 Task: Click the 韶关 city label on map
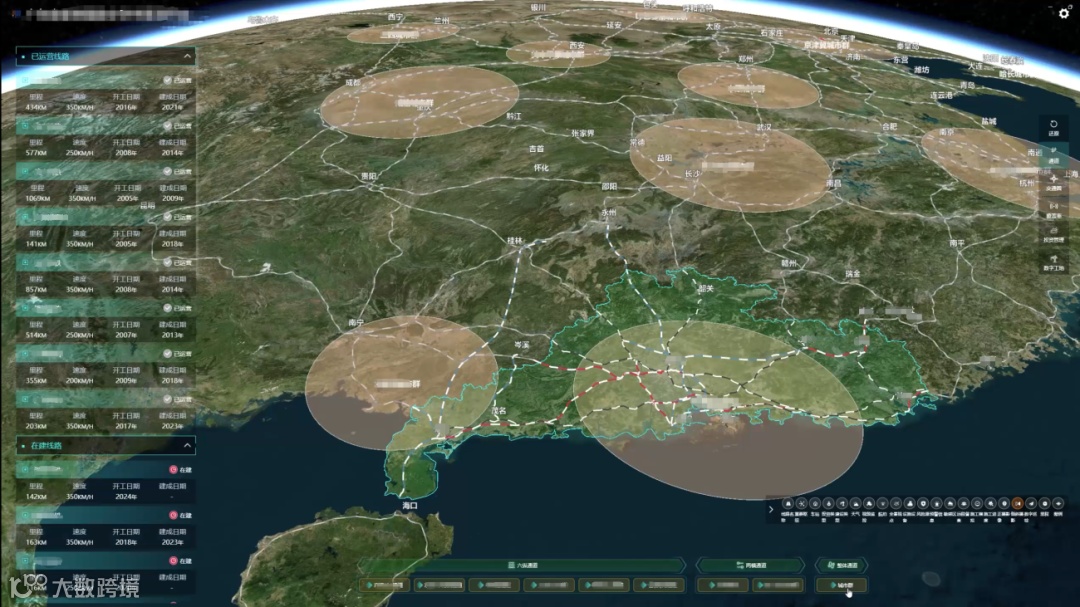pos(706,289)
